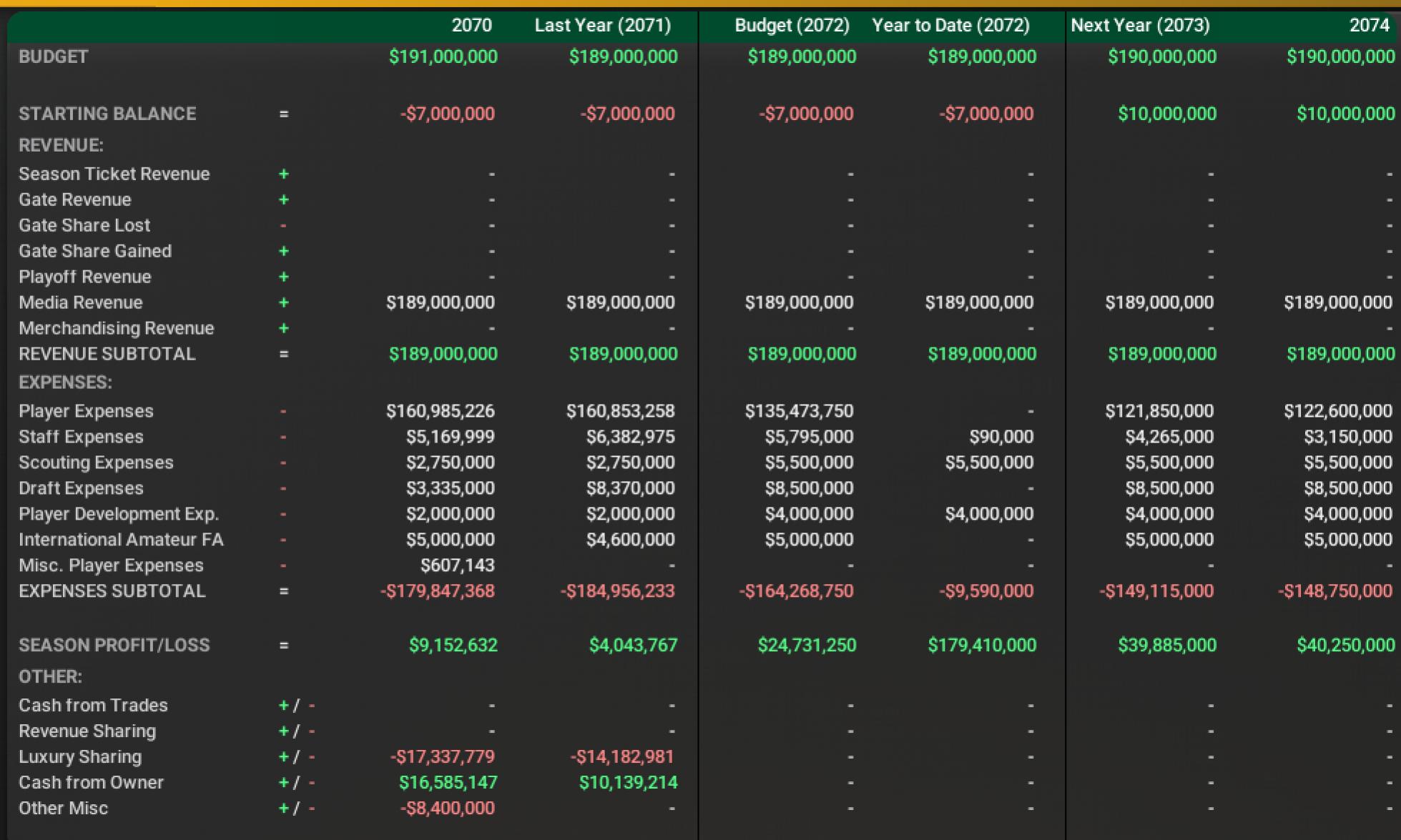Screen dimensions: 1401x840
Task: Click the 2074 column header
Action: [x=1369, y=26]
